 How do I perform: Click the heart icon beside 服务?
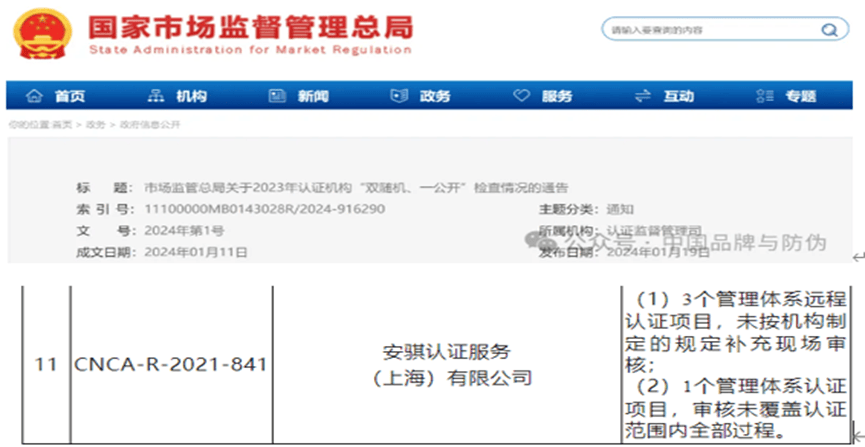520,96
